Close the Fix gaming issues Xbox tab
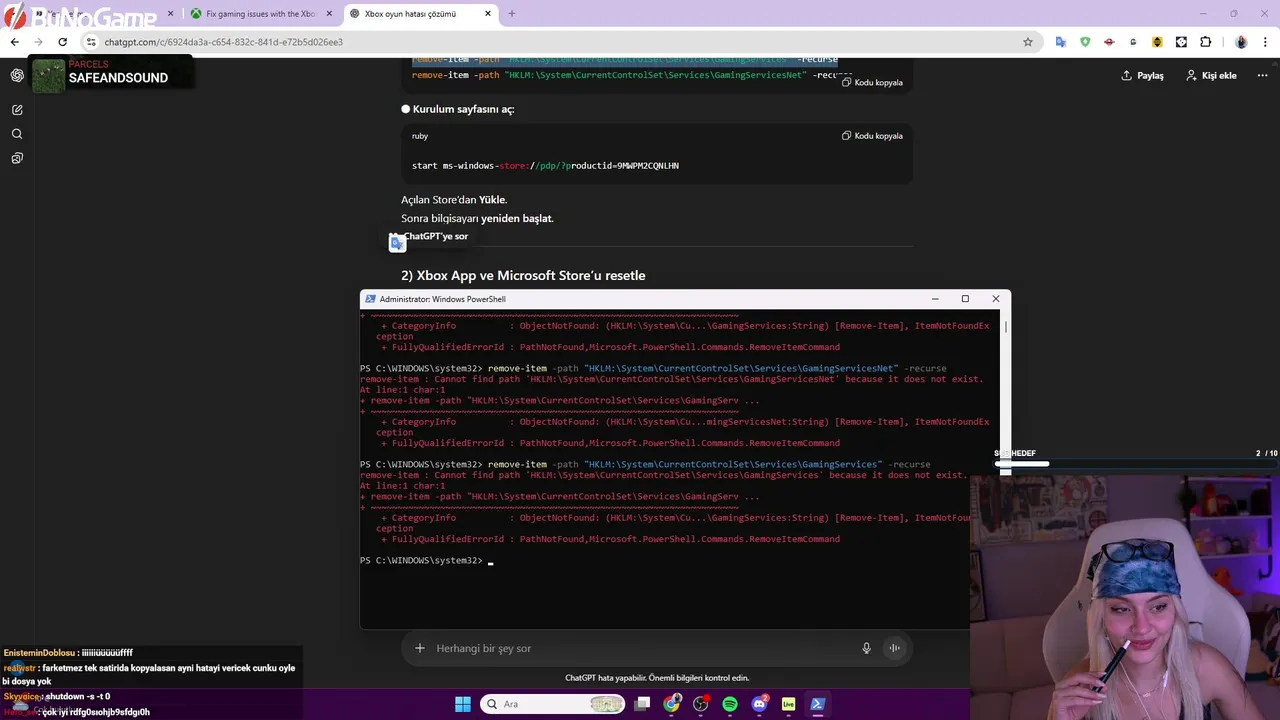This screenshot has height=720, width=1280. pyautogui.click(x=329, y=14)
